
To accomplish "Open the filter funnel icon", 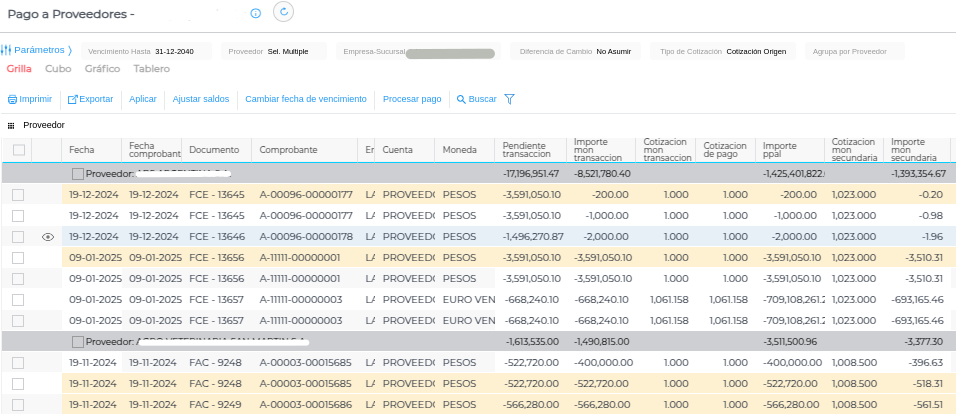I will tap(509, 99).
